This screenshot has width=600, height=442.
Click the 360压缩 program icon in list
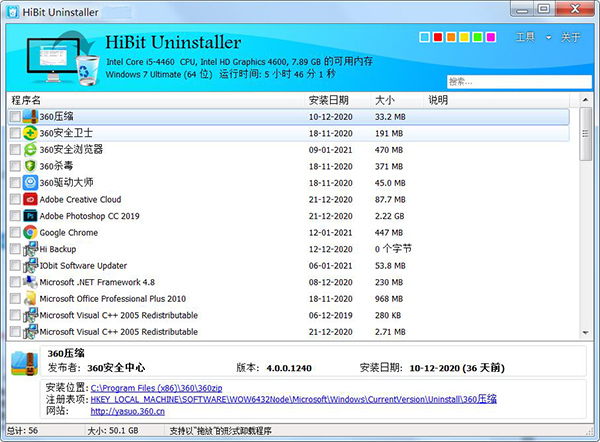(30, 117)
